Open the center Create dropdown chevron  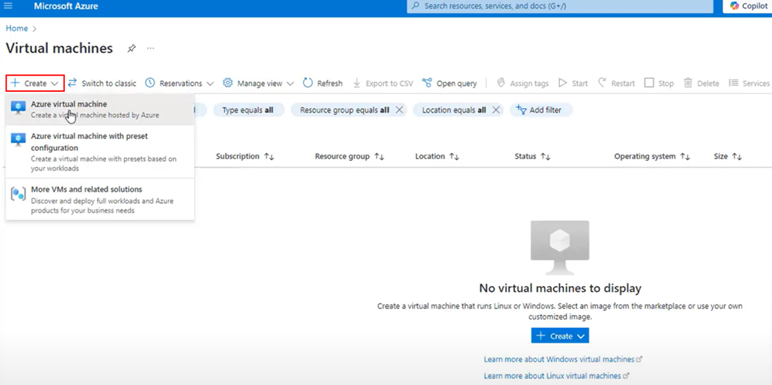coord(580,336)
